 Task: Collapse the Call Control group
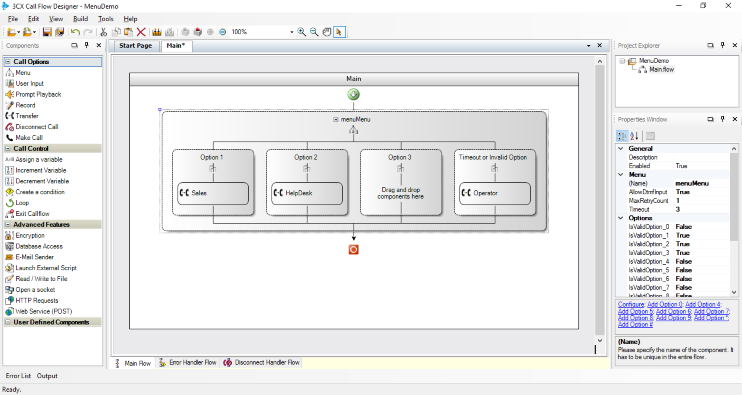[8, 149]
